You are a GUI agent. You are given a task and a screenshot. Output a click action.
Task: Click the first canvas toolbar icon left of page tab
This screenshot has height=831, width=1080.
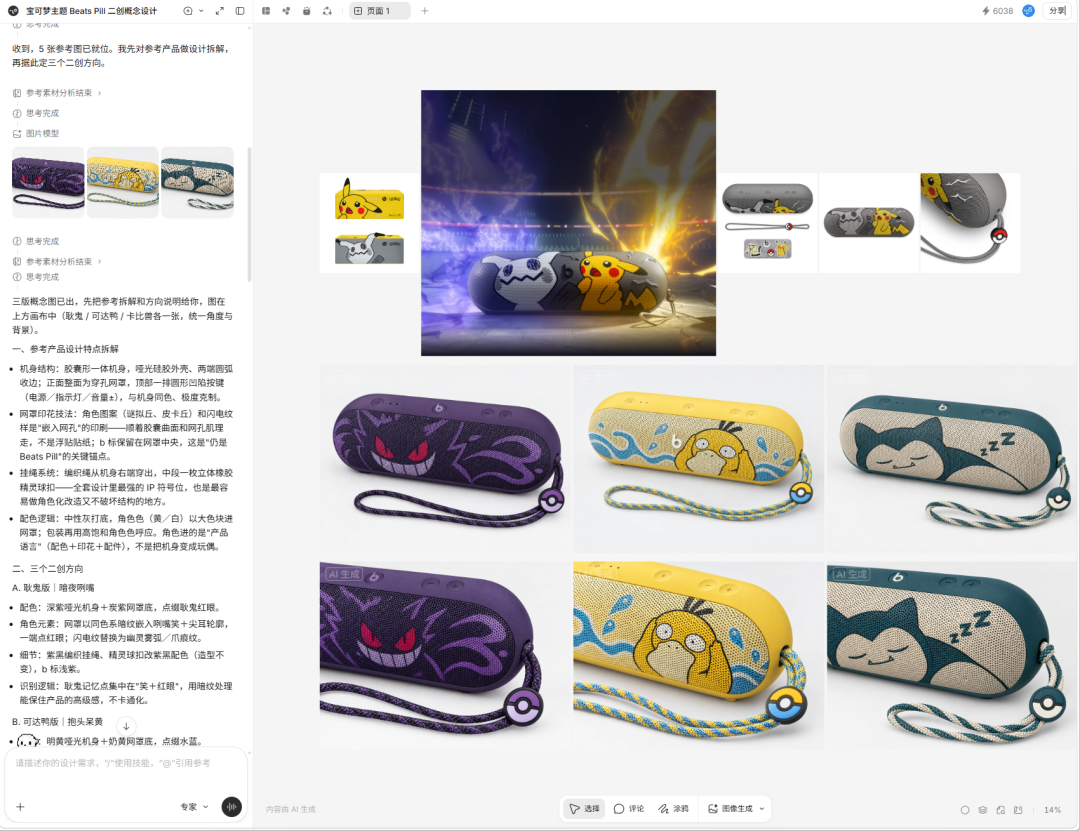[266, 11]
